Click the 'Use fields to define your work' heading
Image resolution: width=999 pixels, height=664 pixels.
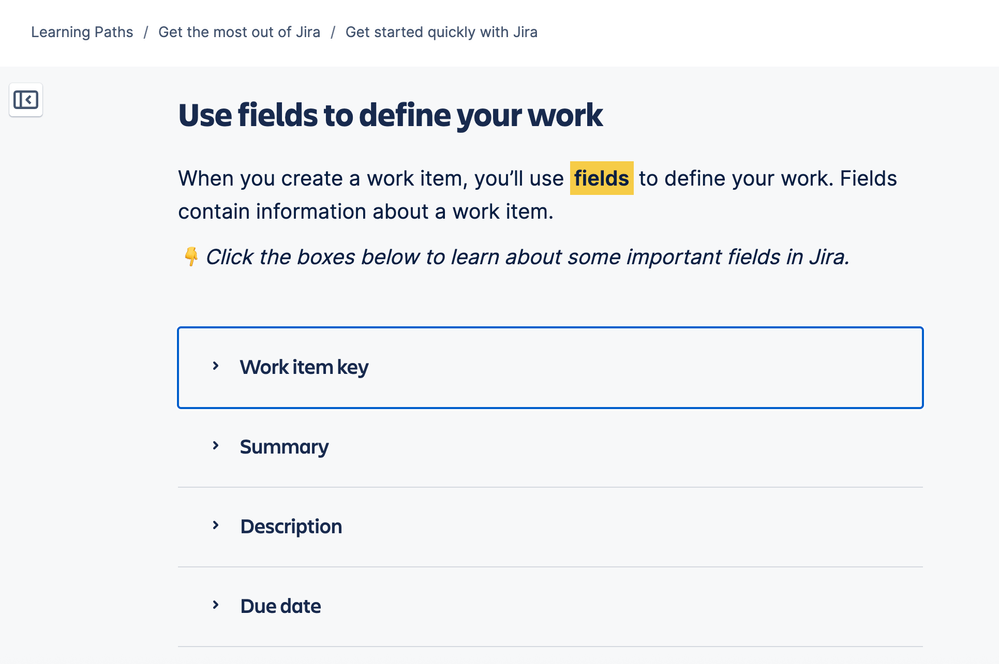click(x=390, y=116)
